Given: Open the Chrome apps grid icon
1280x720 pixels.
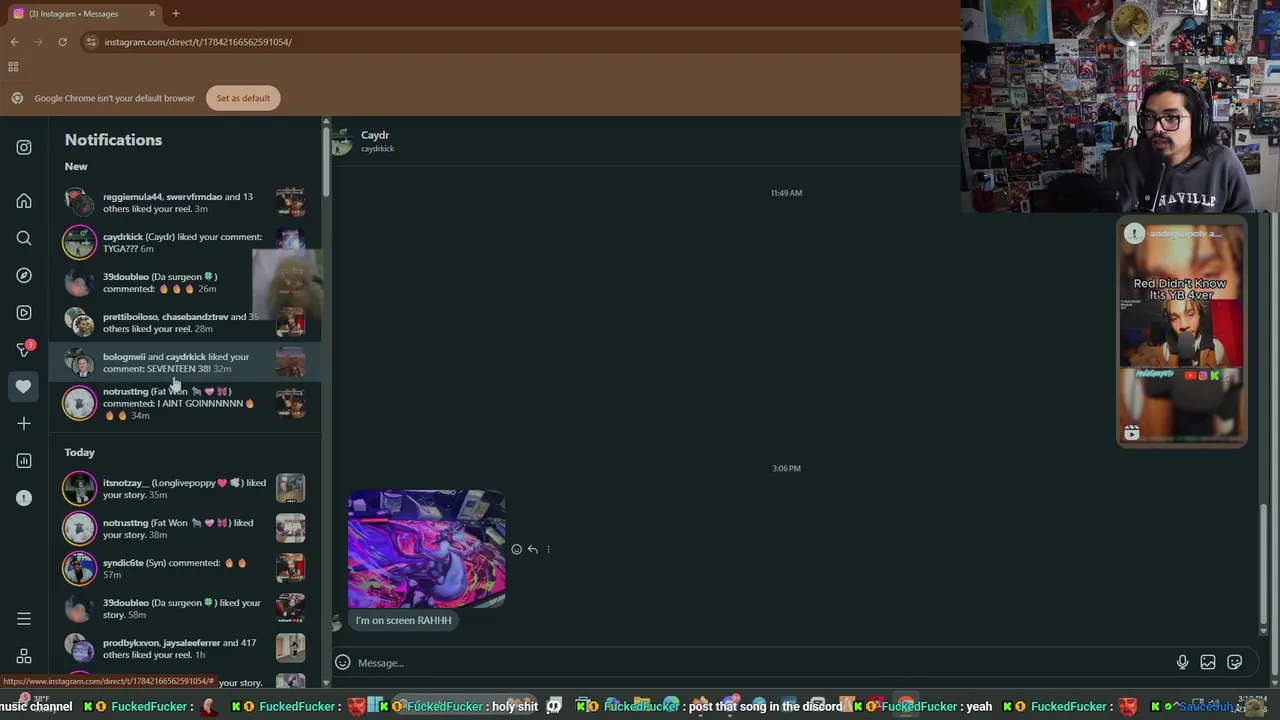Looking at the screenshot, I should click(13, 67).
